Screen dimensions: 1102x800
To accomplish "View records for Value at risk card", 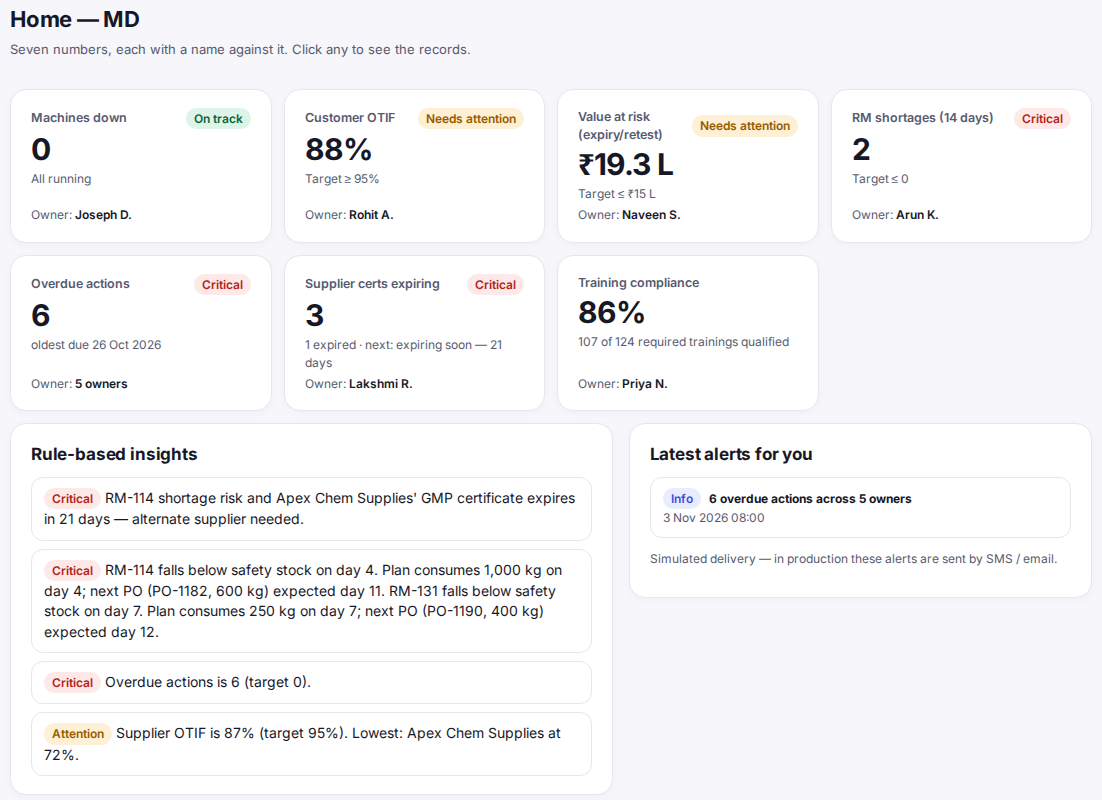I will click(687, 166).
